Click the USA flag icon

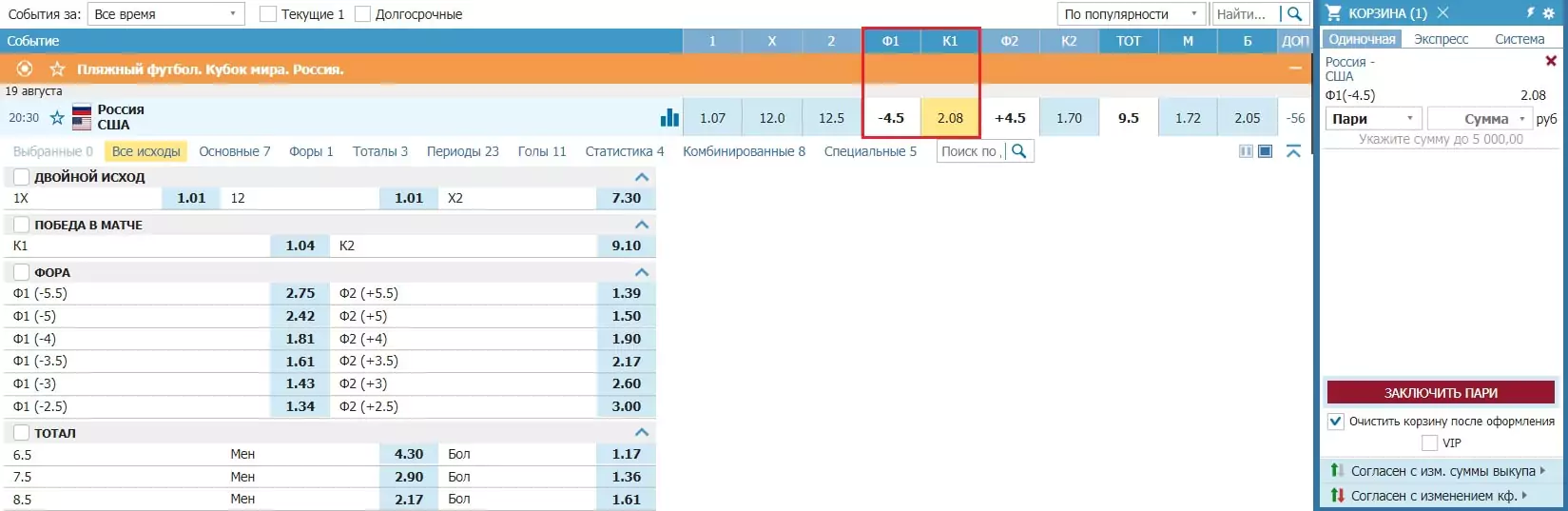(x=82, y=124)
